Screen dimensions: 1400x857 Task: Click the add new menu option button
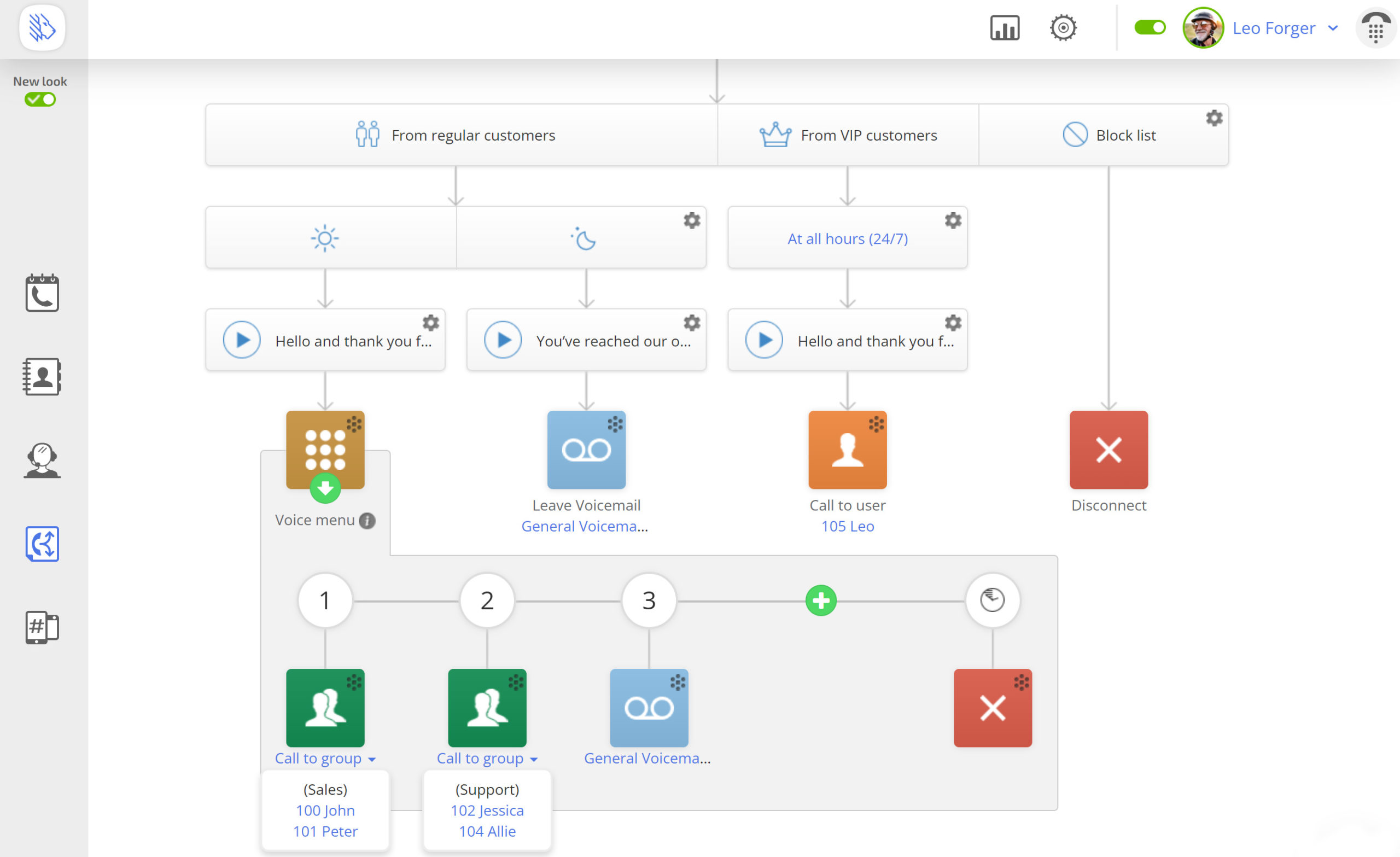coord(821,600)
